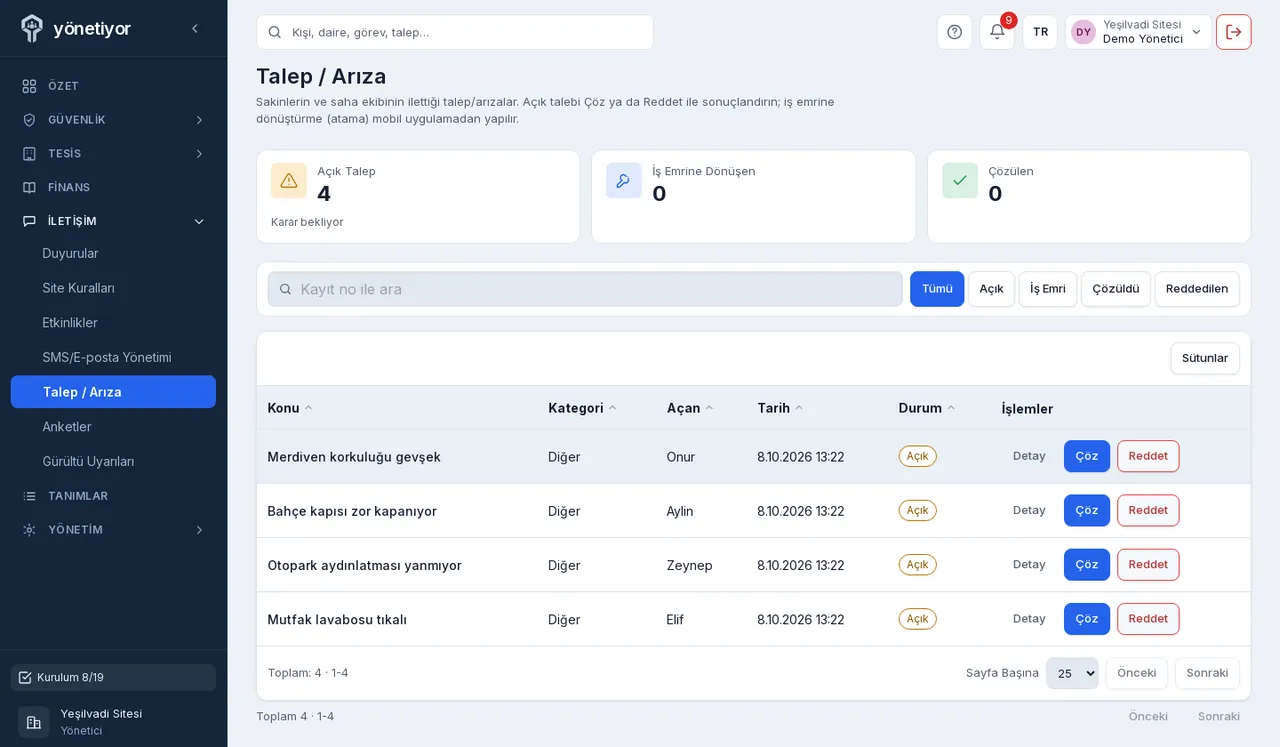Filter requests by Tümü

pyautogui.click(x=937, y=289)
